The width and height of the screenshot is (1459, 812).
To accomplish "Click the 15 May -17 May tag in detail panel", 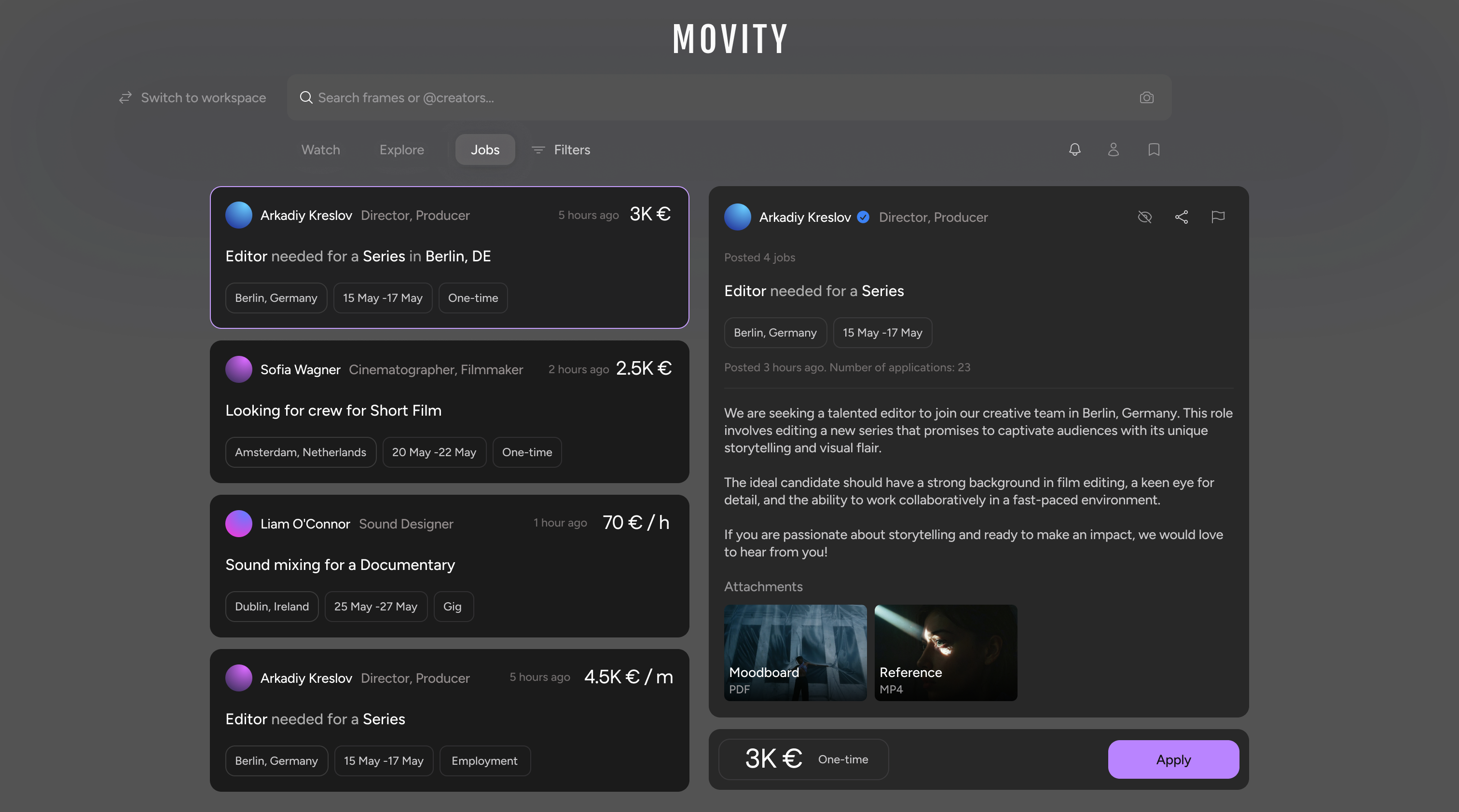I will [882, 333].
